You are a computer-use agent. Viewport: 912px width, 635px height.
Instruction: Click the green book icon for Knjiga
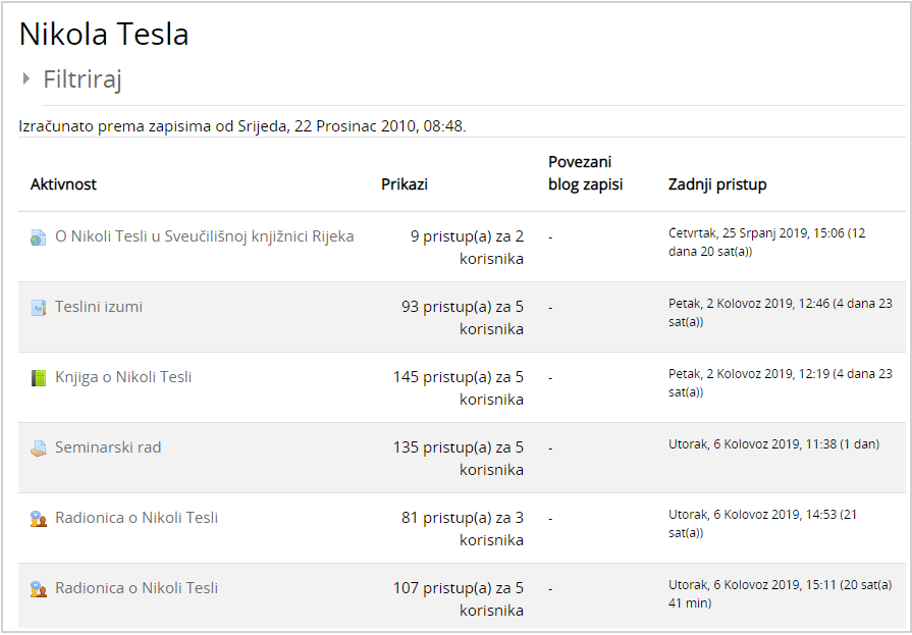38,378
